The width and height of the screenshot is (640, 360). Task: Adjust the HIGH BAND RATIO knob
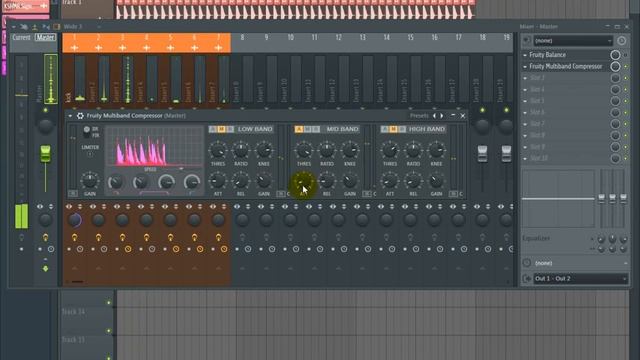point(413,150)
